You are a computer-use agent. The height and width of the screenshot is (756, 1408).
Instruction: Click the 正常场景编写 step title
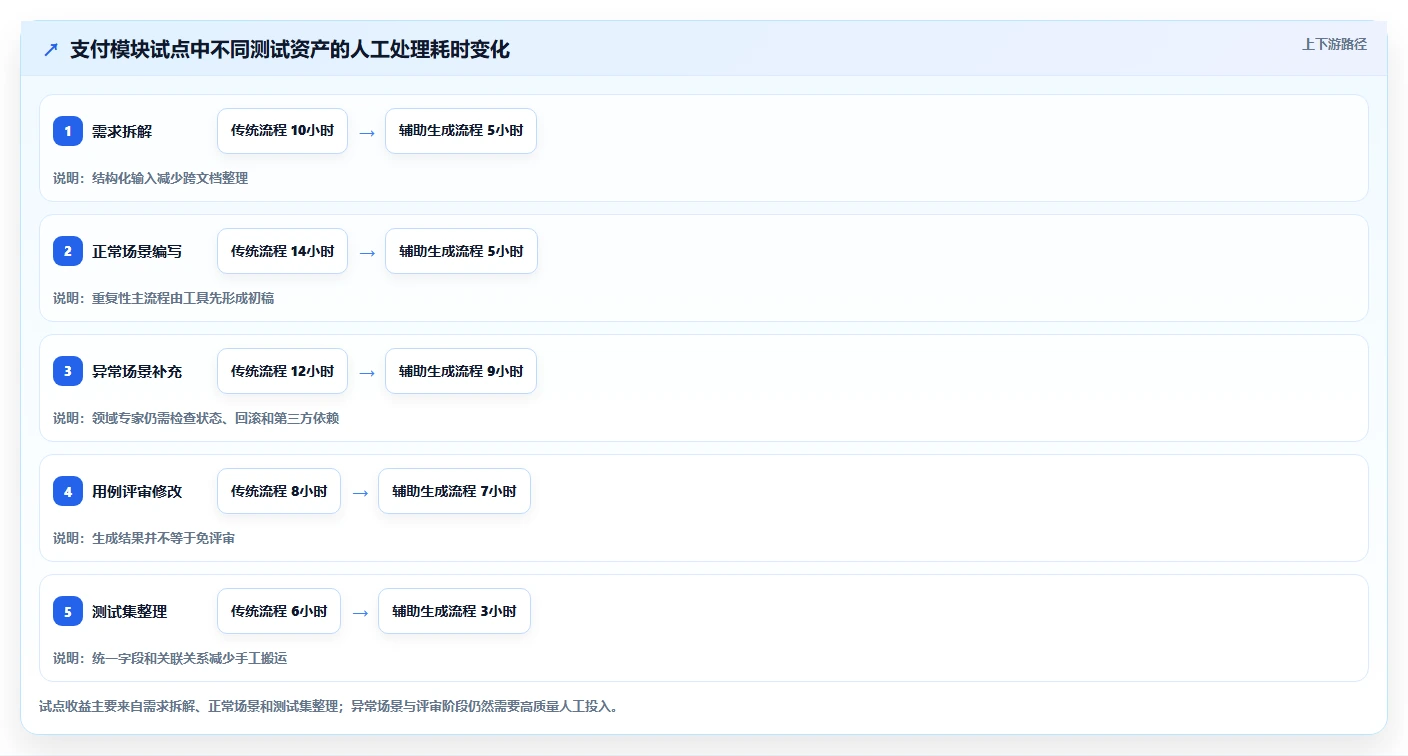point(137,251)
